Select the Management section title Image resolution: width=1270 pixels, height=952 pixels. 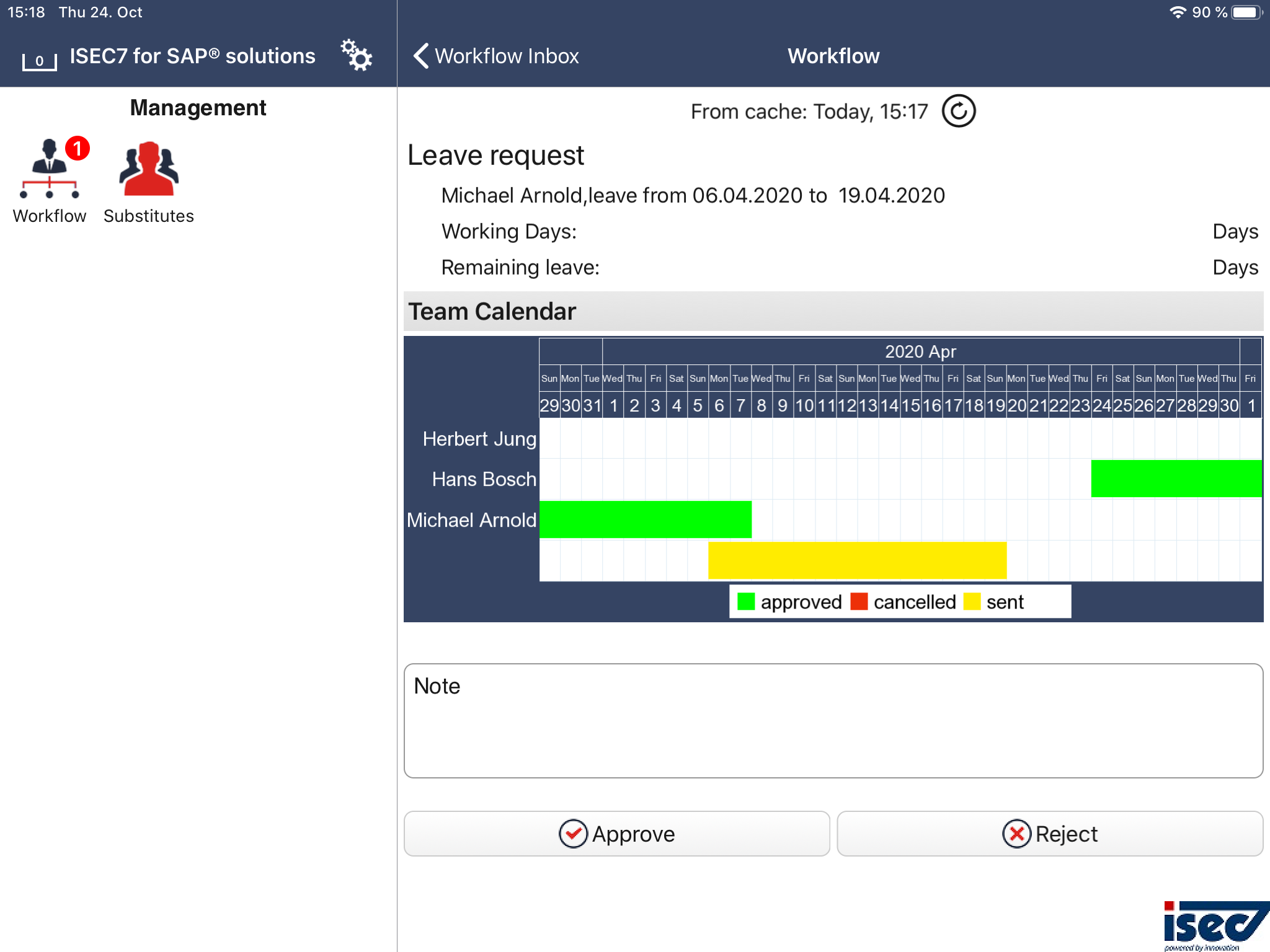(x=198, y=107)
